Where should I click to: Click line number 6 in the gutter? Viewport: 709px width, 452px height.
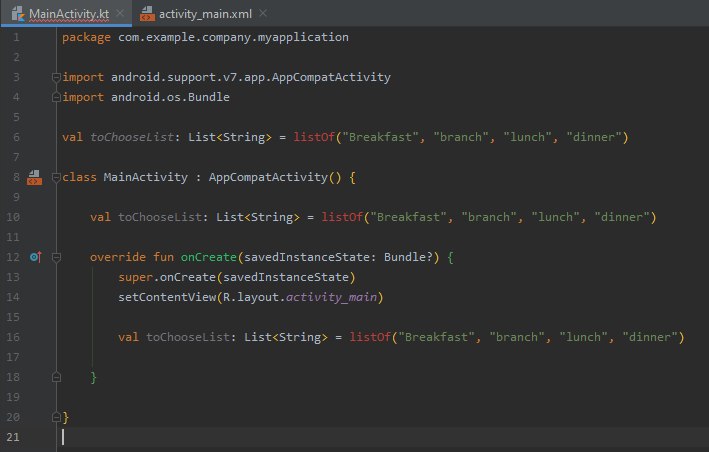[x=16, y=137]
